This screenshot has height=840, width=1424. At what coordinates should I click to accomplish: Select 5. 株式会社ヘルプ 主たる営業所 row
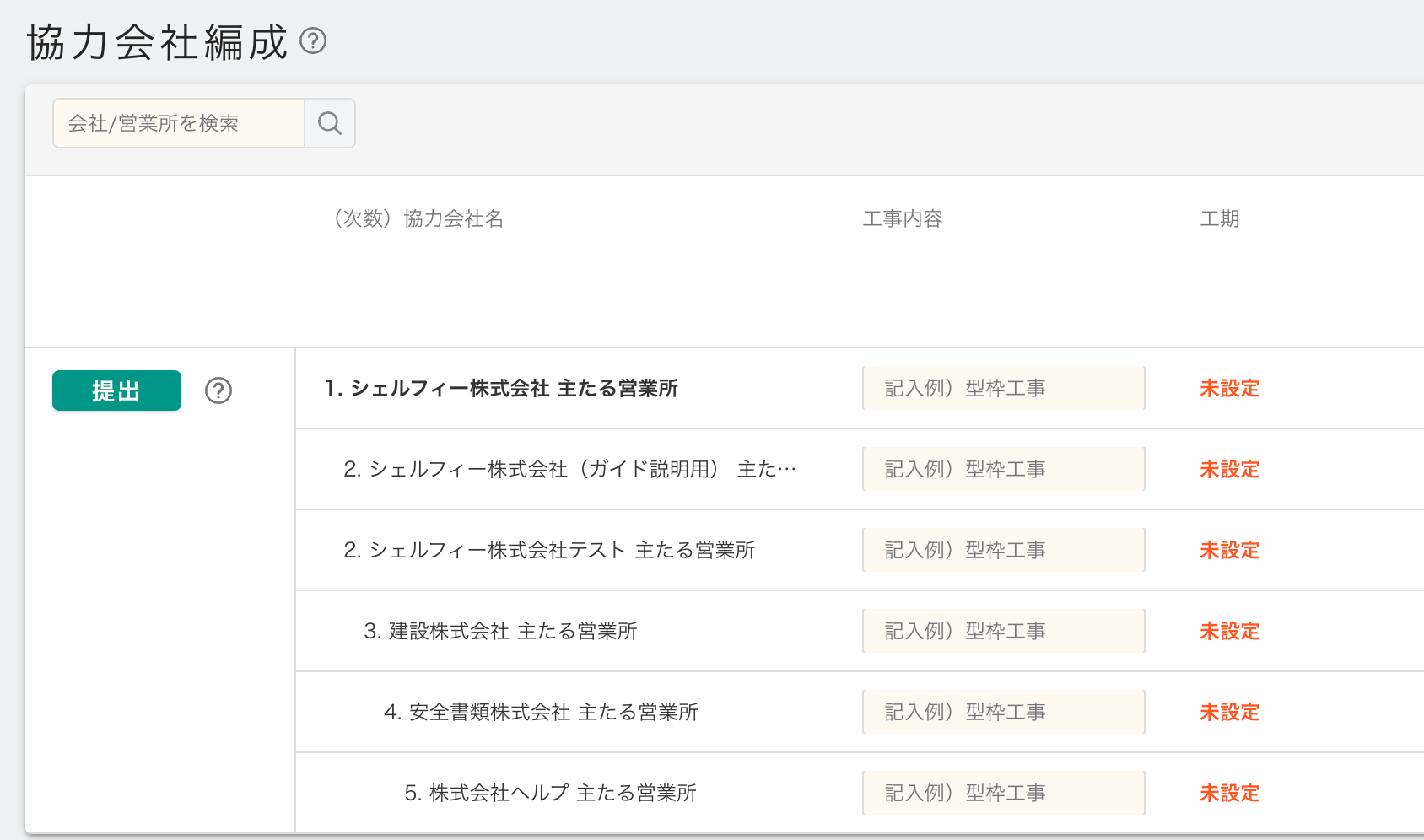coord(550,793)
